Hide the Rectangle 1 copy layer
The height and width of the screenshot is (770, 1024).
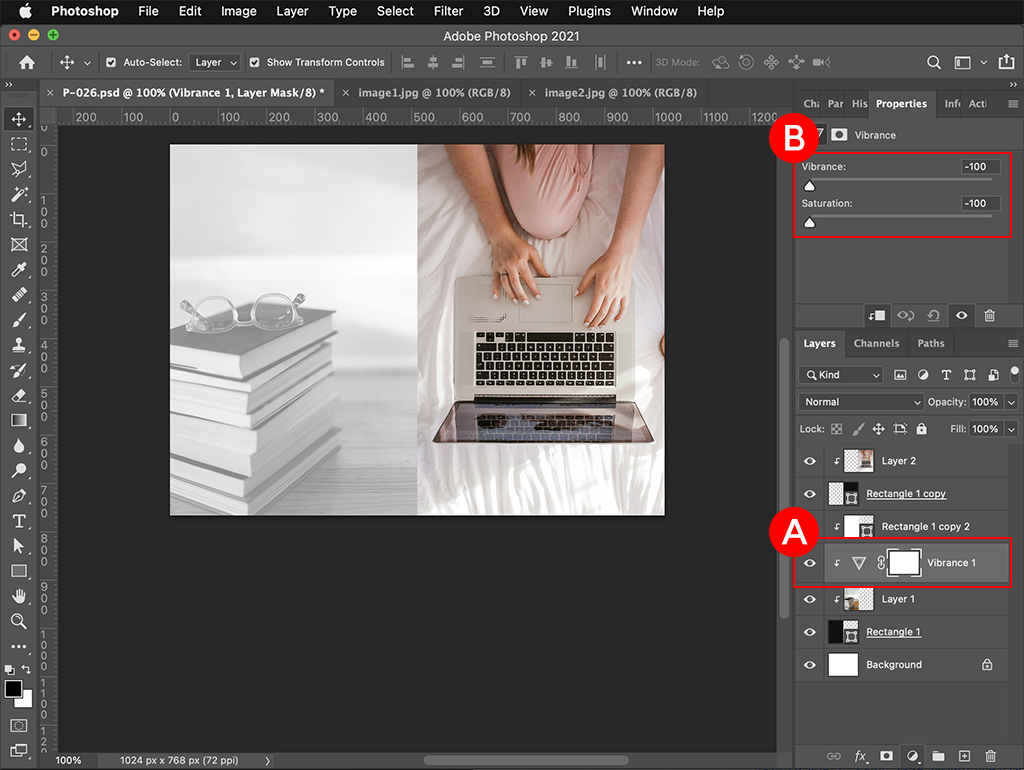tap(810, 494)
